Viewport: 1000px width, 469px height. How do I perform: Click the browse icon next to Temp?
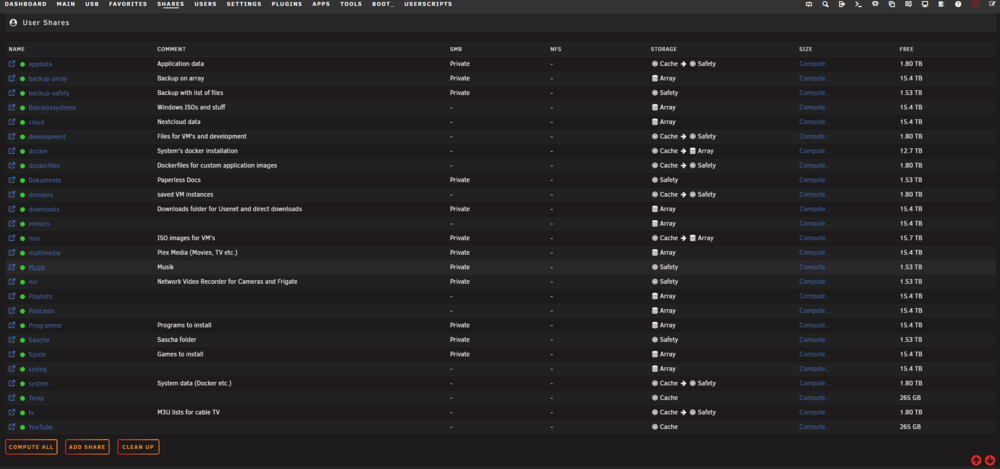tap(11, 398)
